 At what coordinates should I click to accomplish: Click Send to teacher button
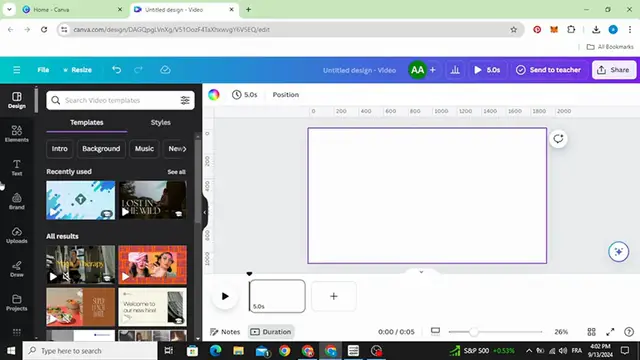click(x=549, y=70)
